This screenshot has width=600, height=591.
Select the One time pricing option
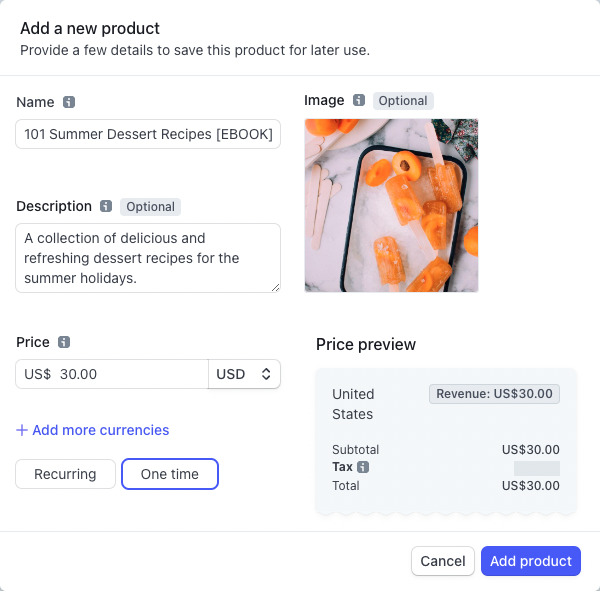170,474
